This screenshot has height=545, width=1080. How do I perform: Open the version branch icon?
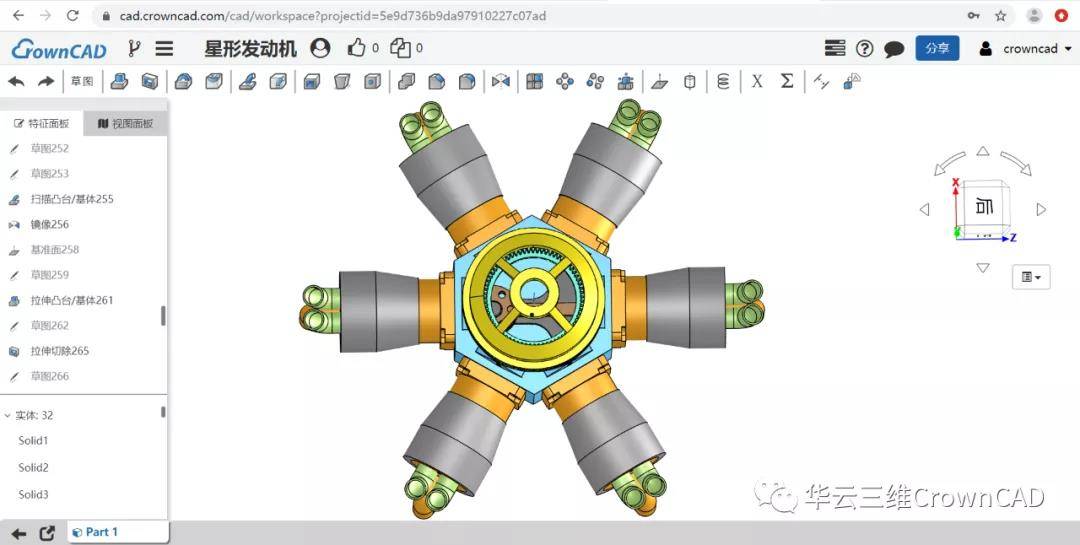click(x=134, y=48)
